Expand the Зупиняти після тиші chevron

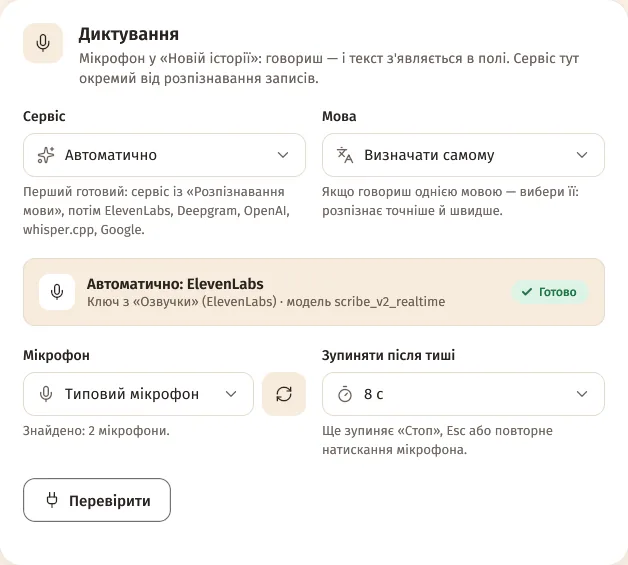(582, 394)
